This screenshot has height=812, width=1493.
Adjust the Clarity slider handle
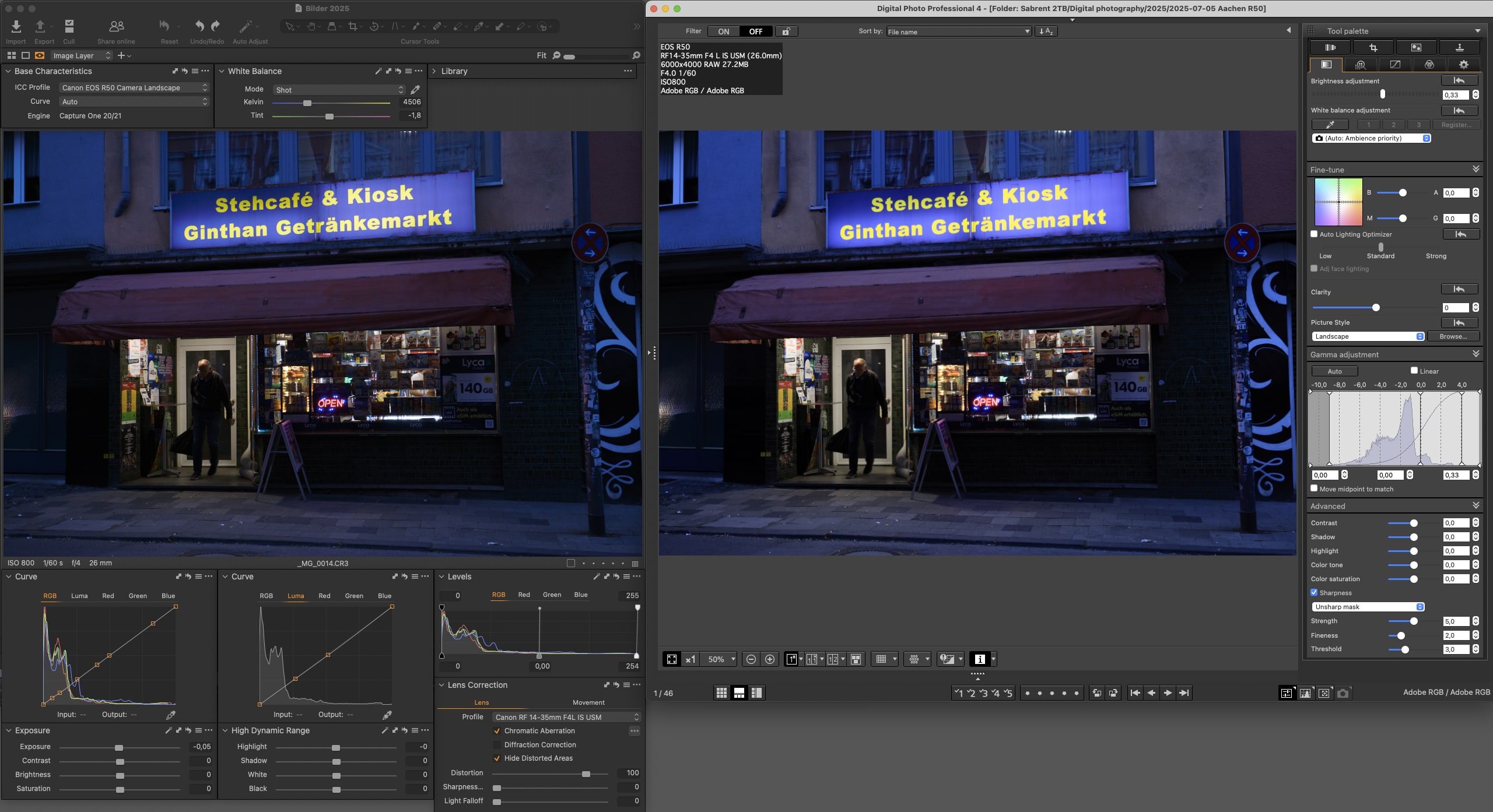(1376, 308)
